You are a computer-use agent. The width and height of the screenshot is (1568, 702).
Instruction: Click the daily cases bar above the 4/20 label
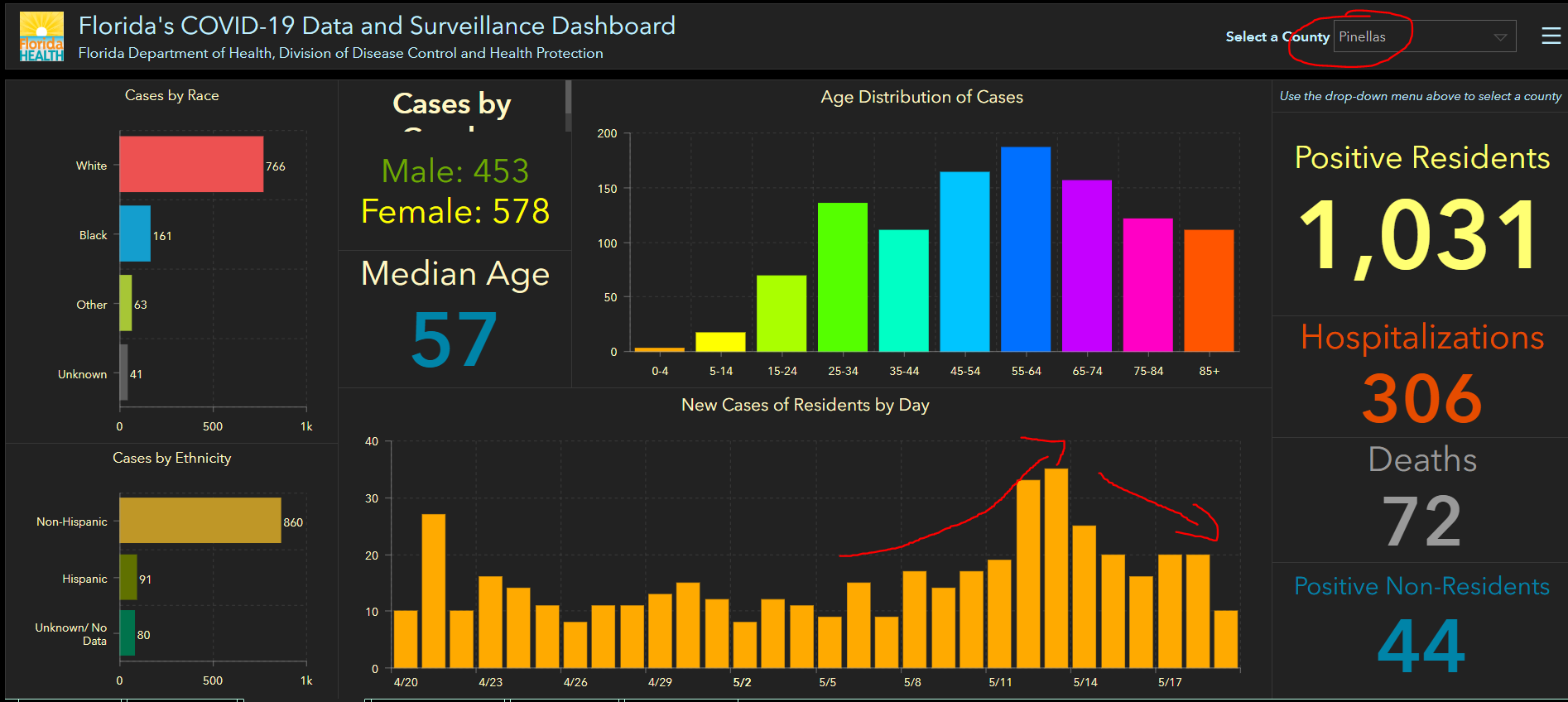[x=406, y=639]
